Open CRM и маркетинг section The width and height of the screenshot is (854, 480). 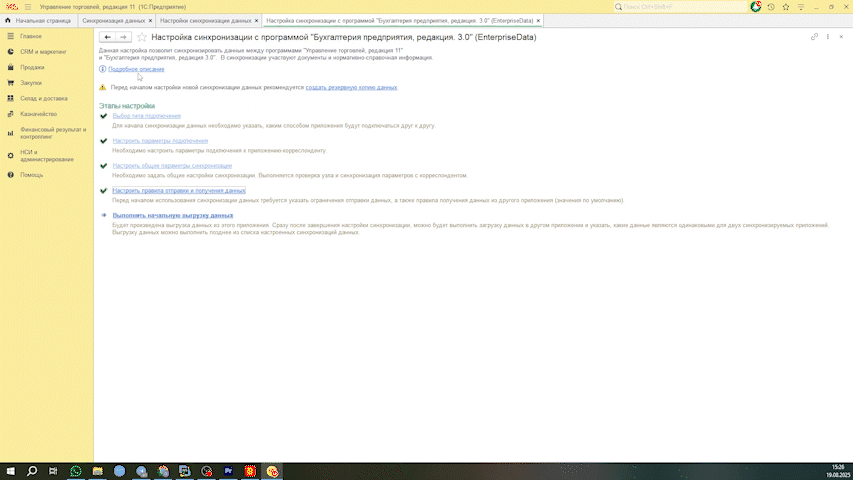46,52
